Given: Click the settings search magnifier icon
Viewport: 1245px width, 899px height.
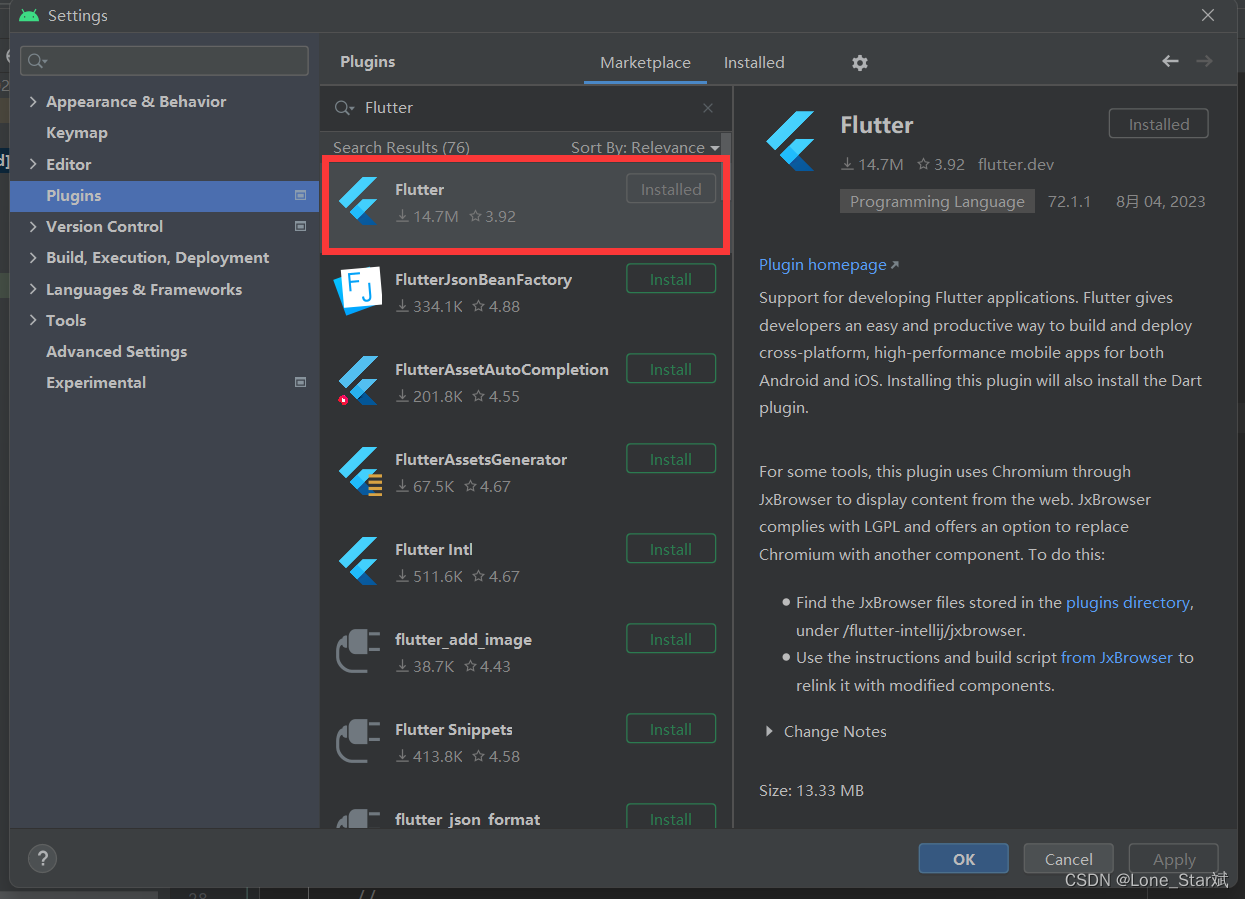Looking at the screenshot, I should (37, 61).
